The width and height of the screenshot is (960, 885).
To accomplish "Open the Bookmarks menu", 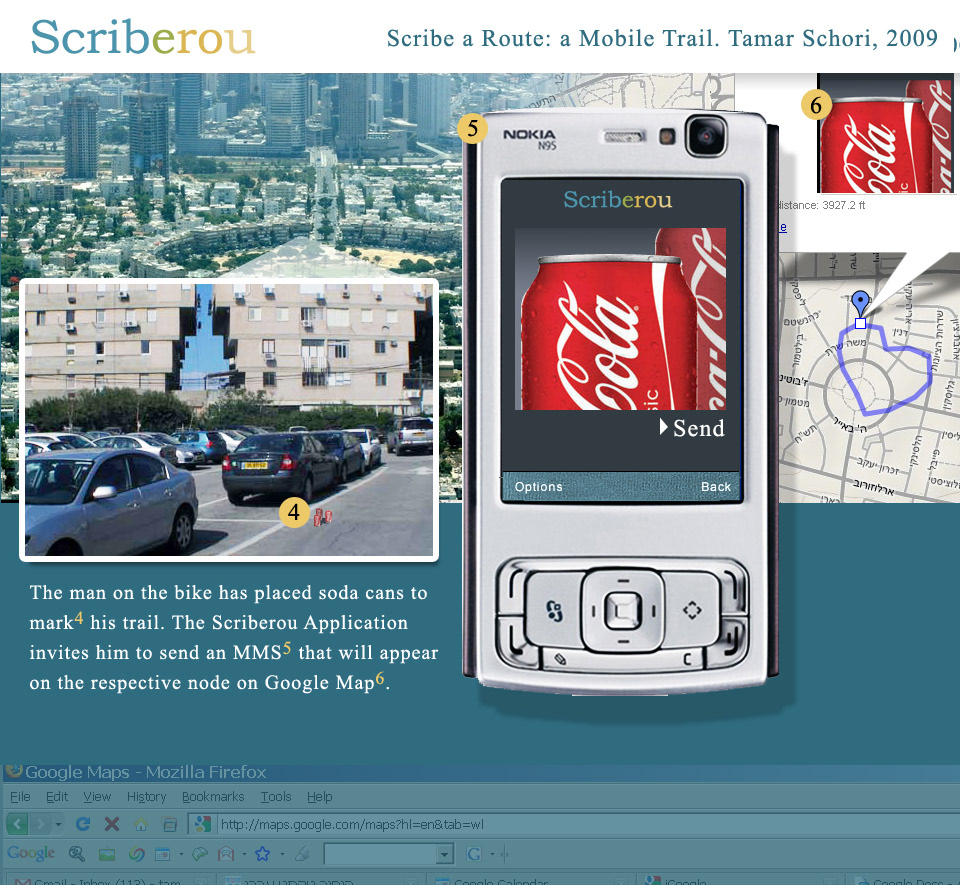I will tap(213, 796).
